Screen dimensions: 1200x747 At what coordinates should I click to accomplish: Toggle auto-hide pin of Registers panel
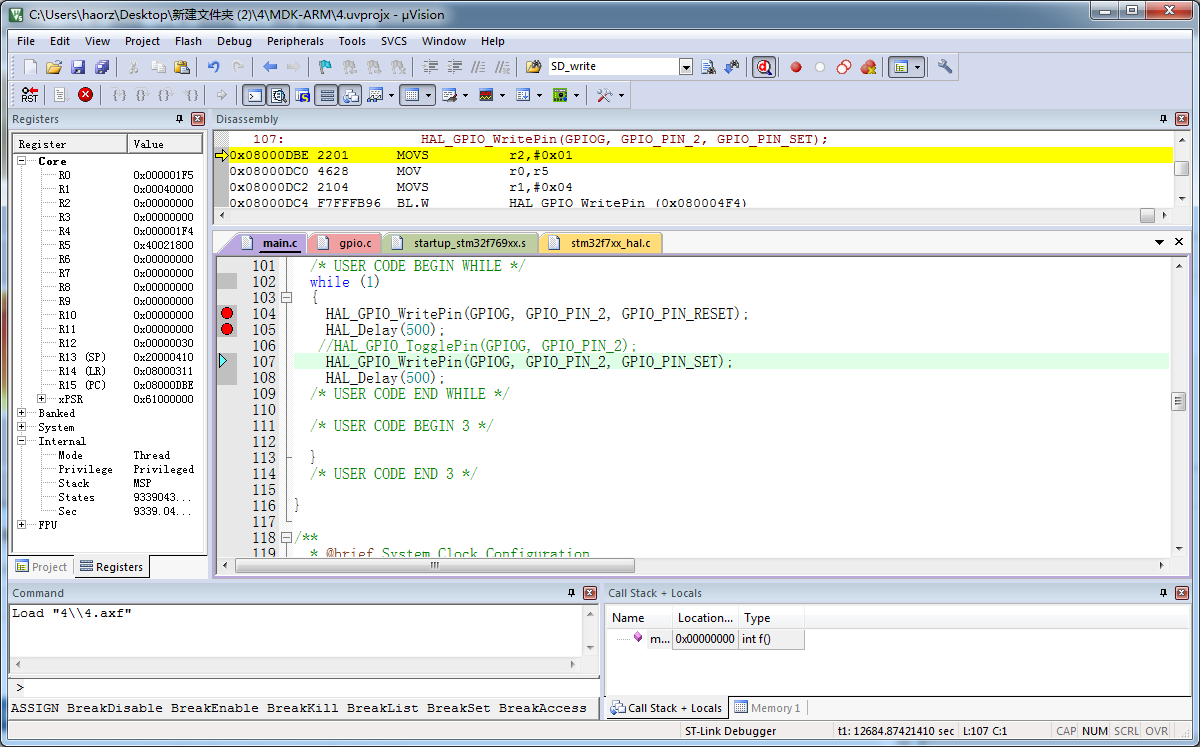[180, 119]
